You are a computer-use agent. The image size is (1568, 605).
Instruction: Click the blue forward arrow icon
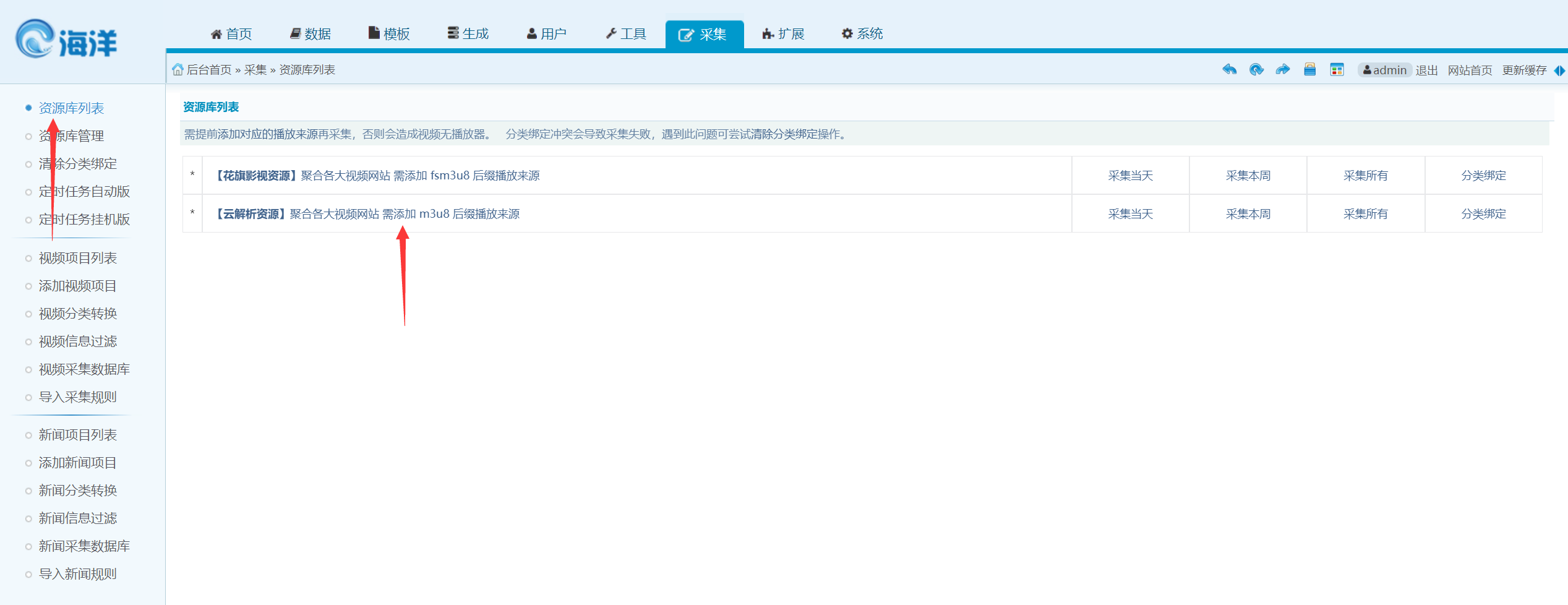click(x=1283, y=70)
